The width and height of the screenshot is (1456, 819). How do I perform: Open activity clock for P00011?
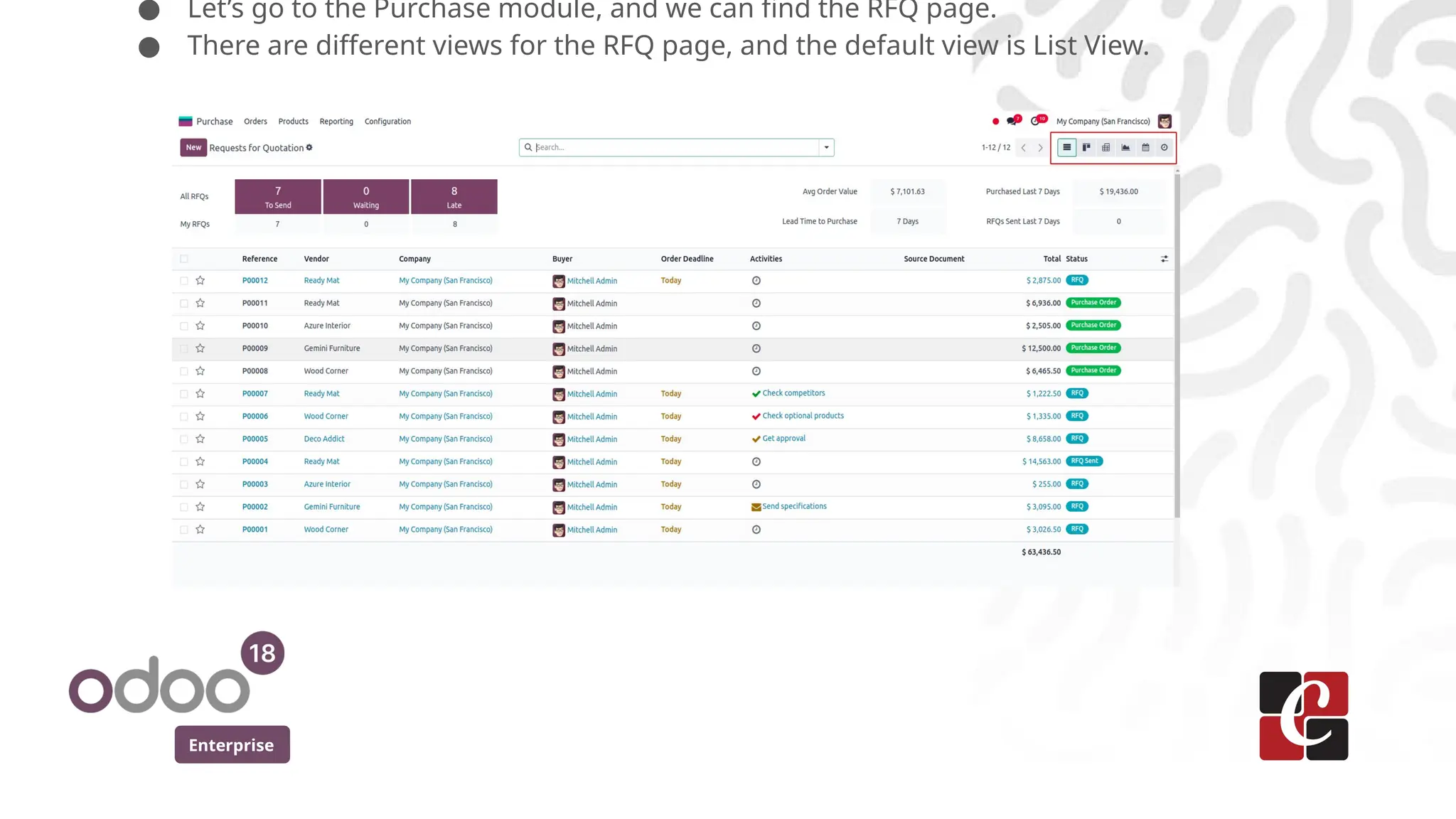point(756,303)
